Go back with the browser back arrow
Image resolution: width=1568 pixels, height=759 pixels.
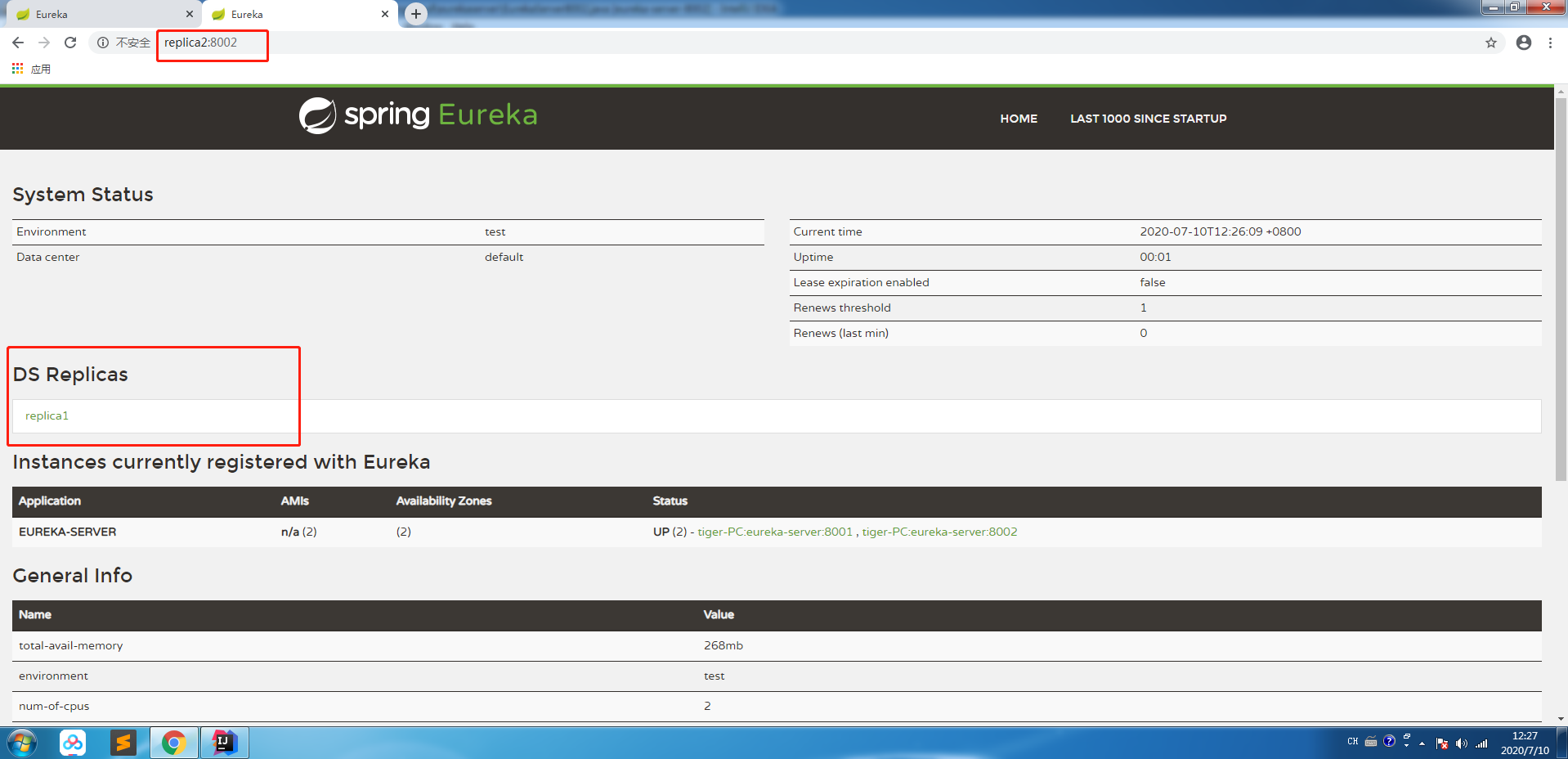tap(18, 43)
